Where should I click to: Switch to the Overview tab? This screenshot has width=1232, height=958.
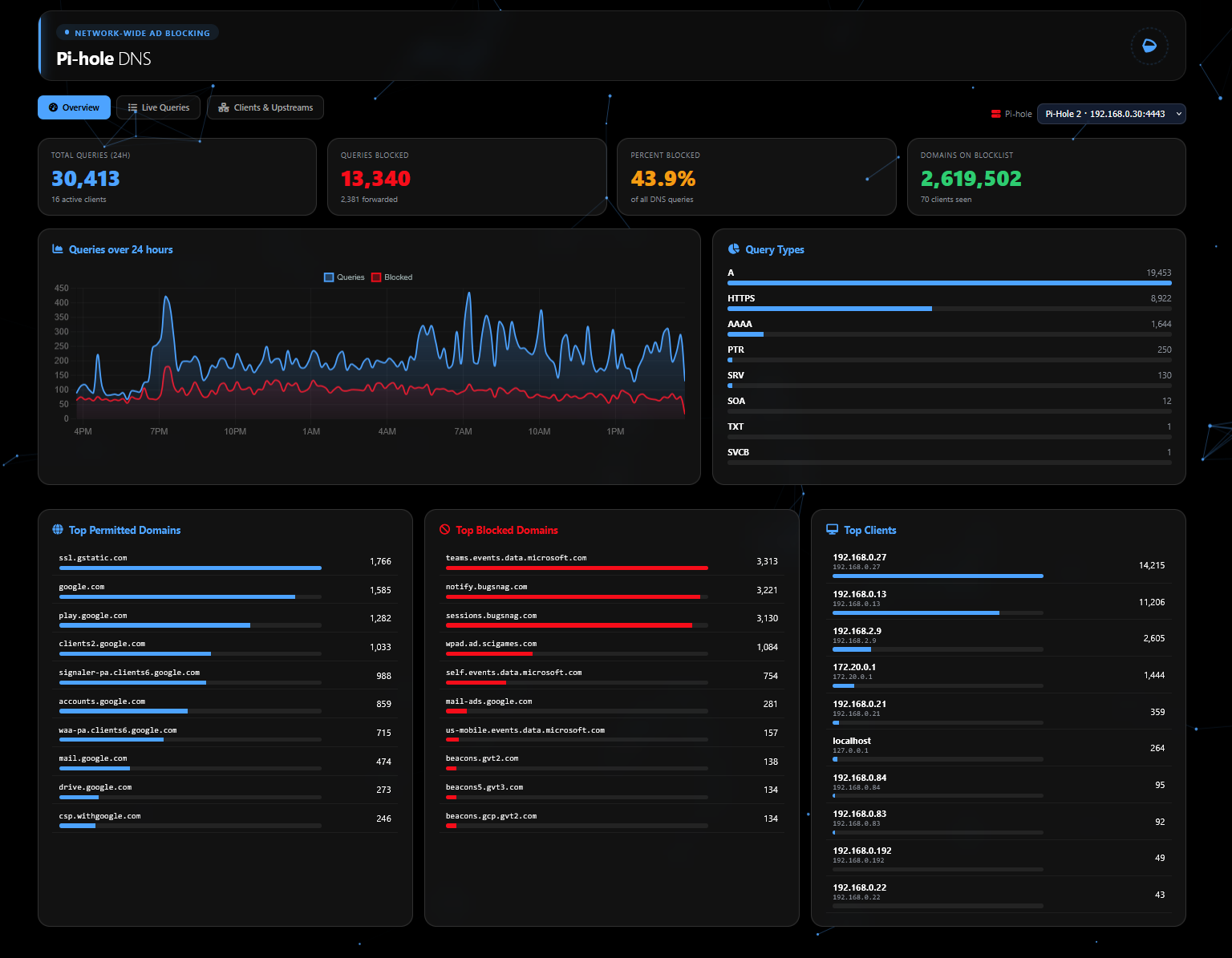74,107
